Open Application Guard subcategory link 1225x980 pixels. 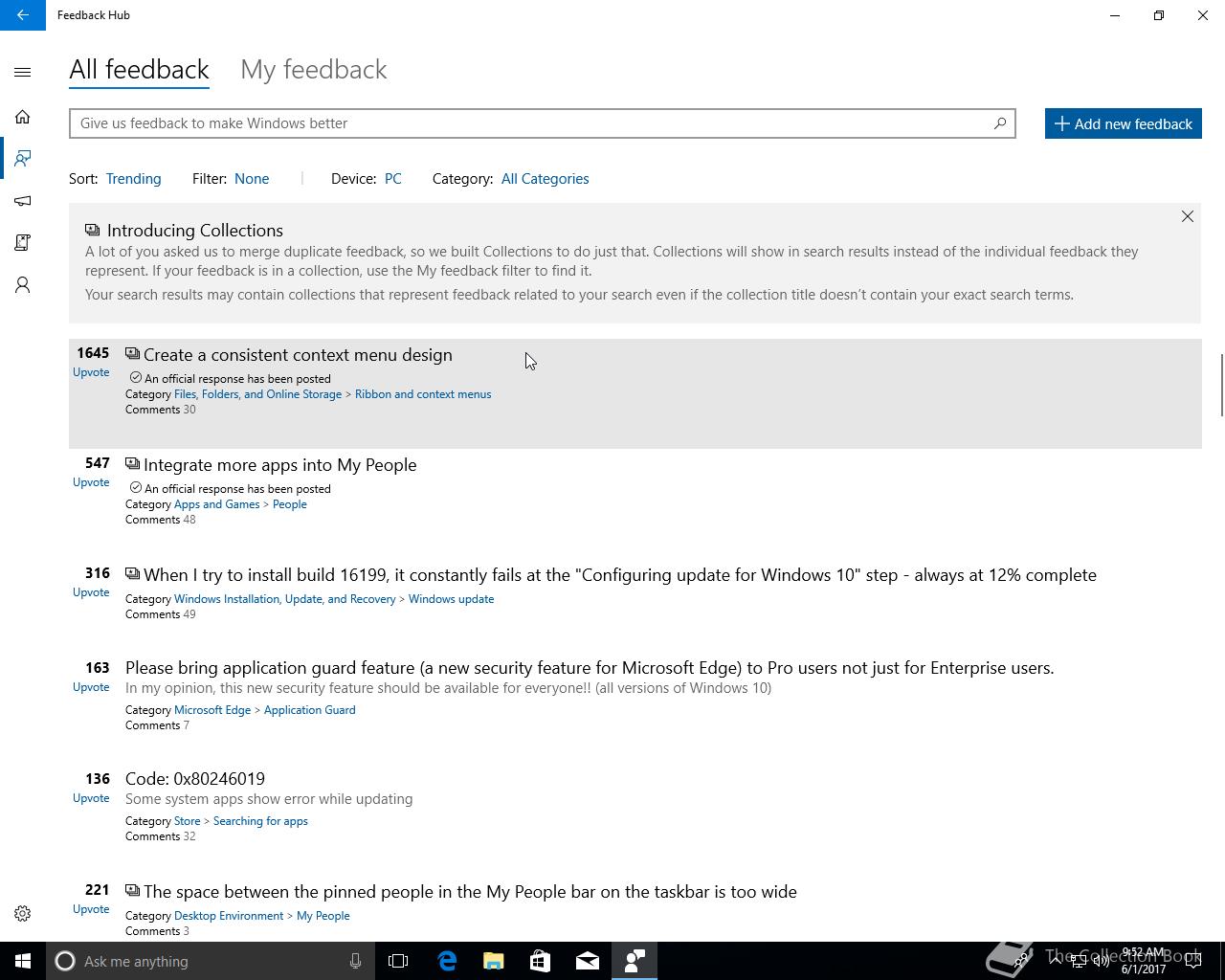(x=309, y=710)
